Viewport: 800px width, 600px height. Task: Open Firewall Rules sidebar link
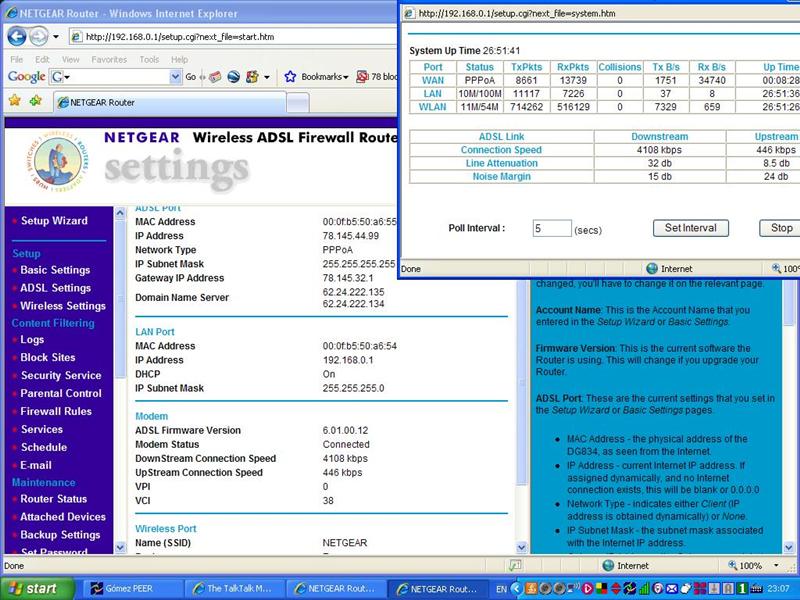[56, 411]
